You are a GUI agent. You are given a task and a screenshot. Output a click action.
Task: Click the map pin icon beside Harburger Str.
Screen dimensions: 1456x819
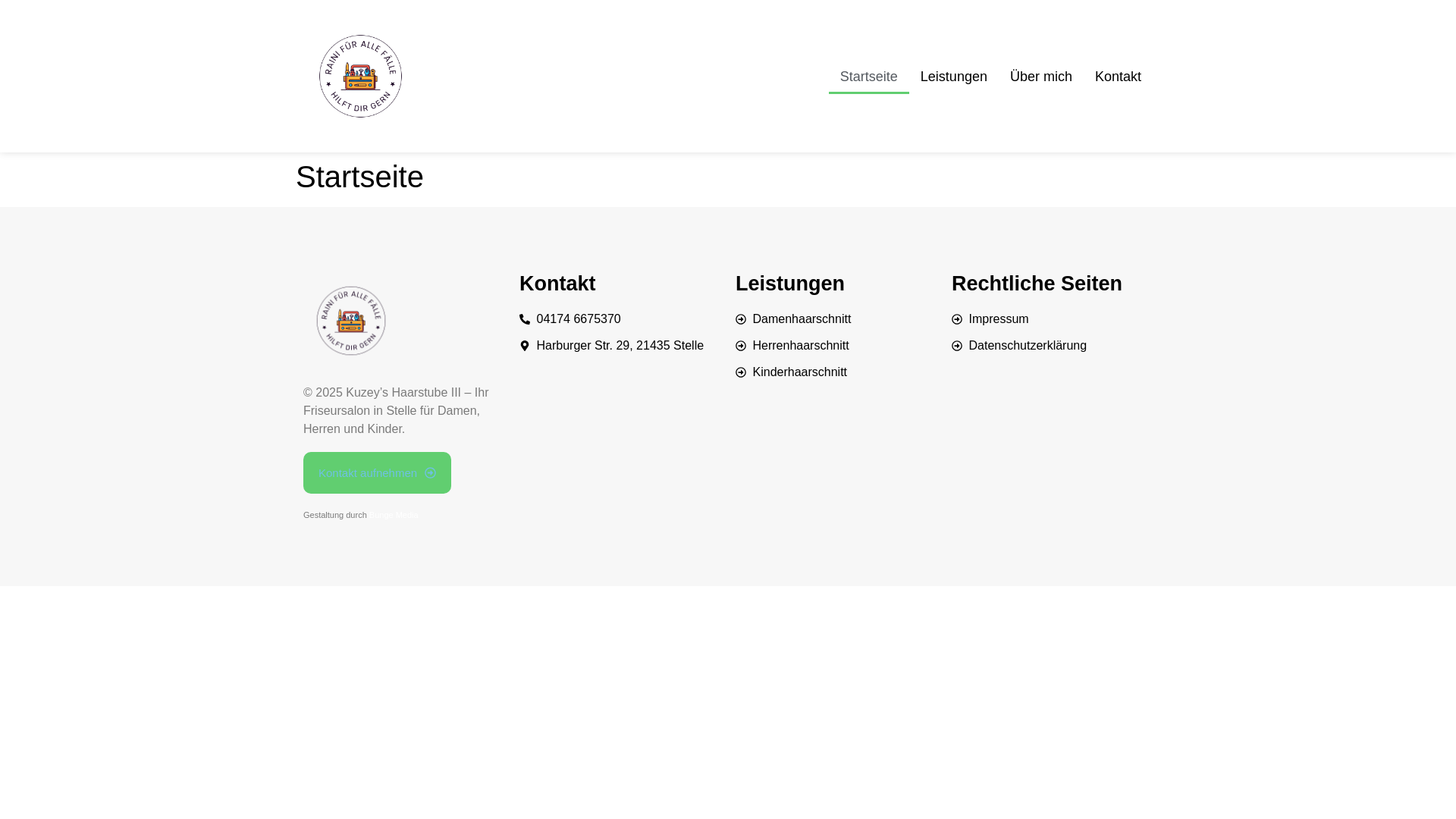pyautogui.click(x=525, y=346)
